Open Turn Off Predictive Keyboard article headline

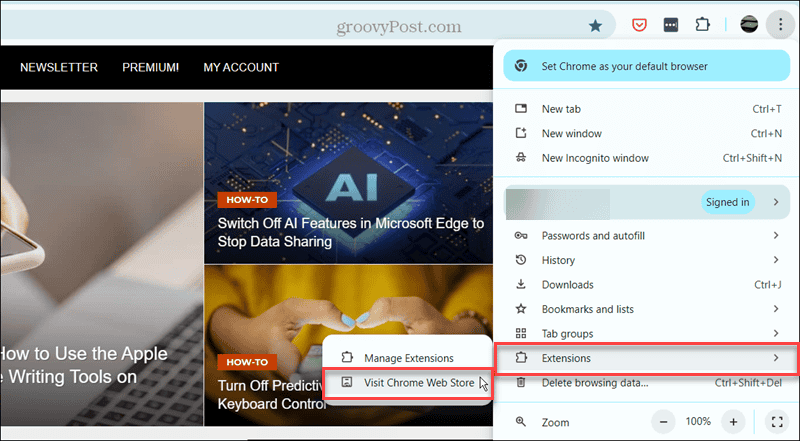coord(272,395)
